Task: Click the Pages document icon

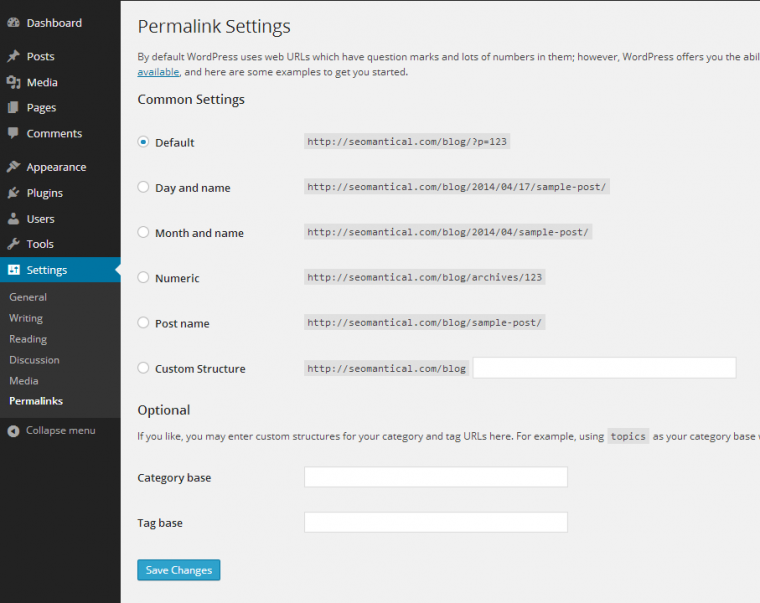Action: coord(14,107)
